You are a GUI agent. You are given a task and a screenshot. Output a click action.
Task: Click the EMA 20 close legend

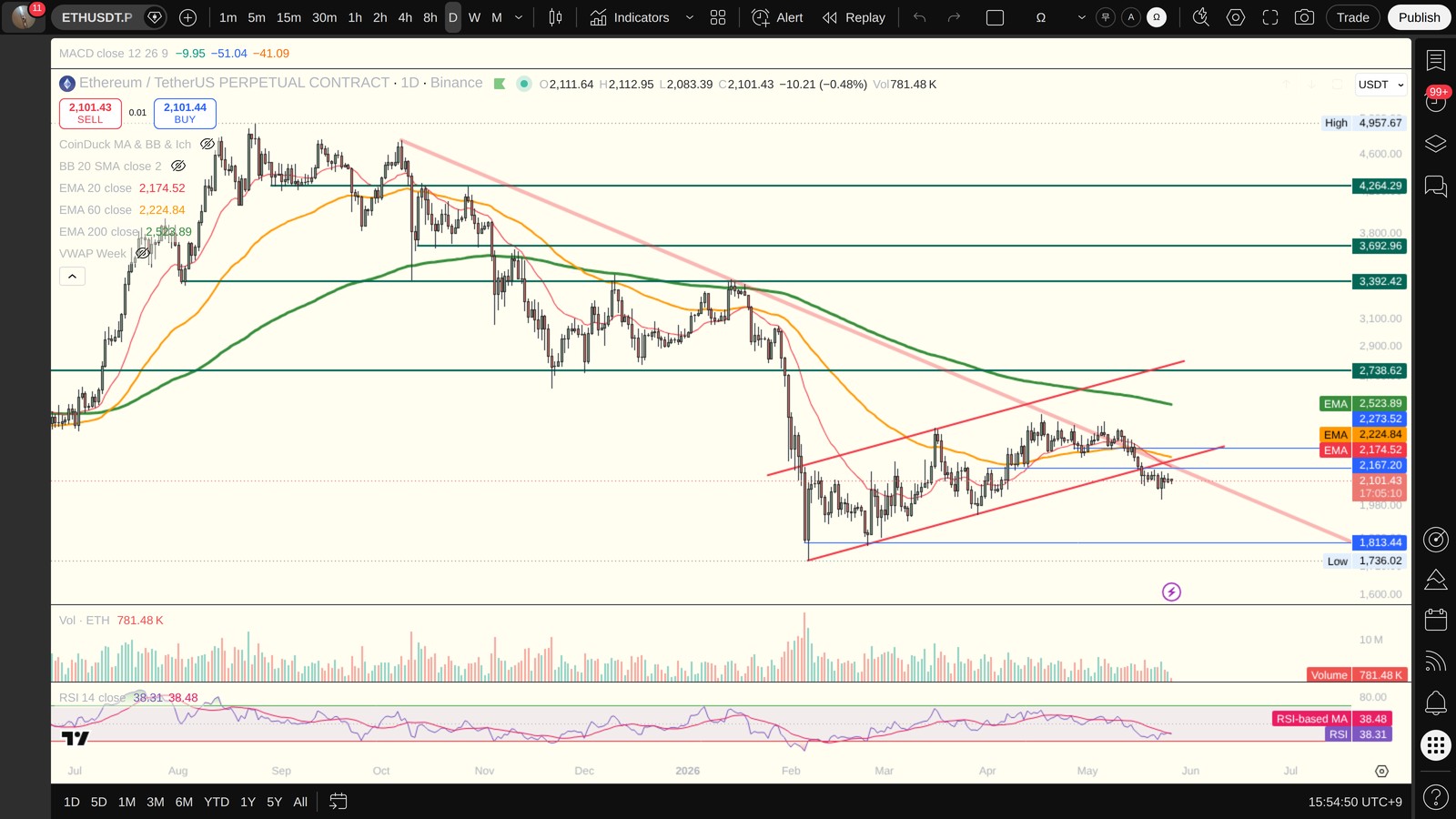point(96,187)
